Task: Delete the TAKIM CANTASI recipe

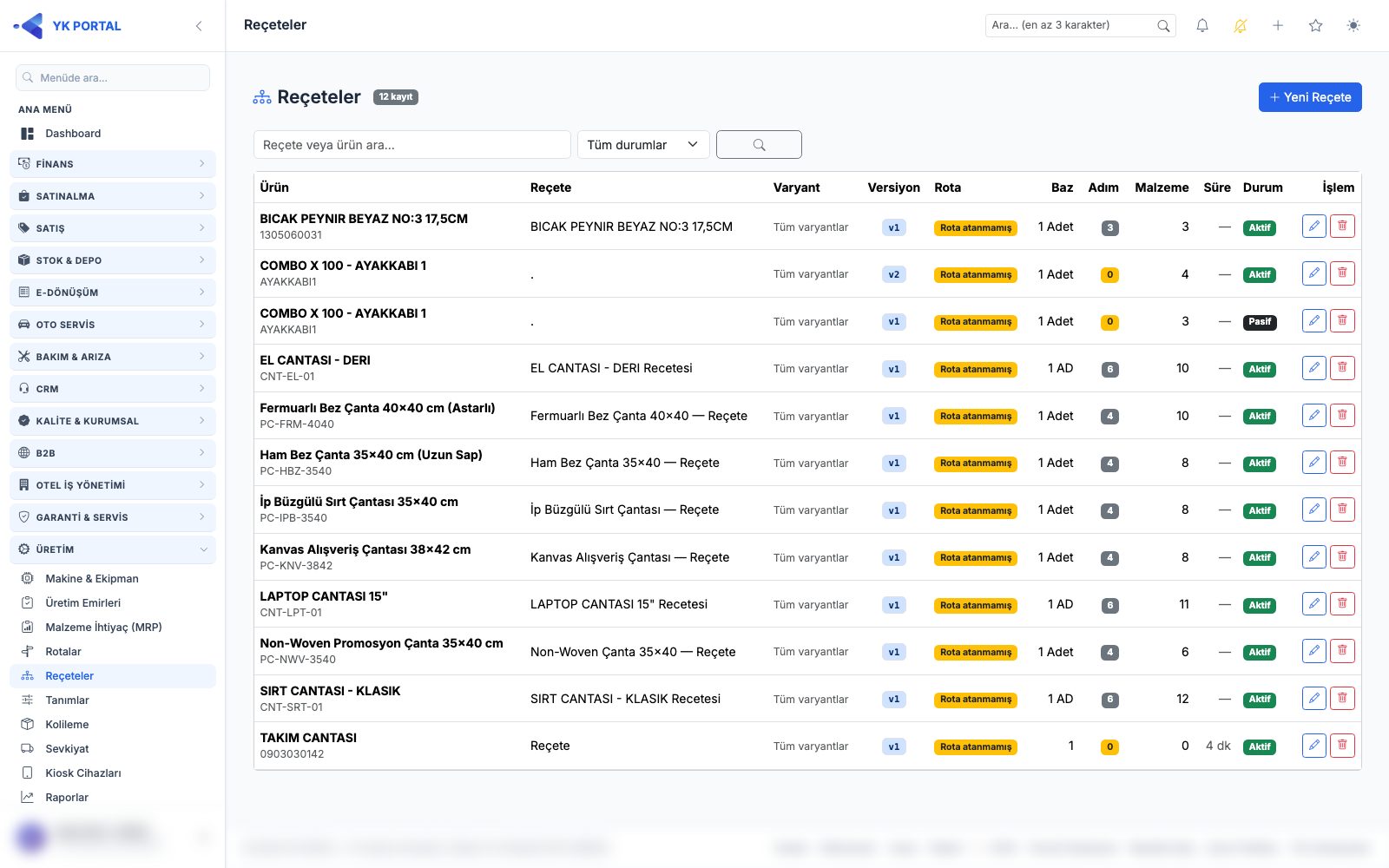Action: [1342, 746]
